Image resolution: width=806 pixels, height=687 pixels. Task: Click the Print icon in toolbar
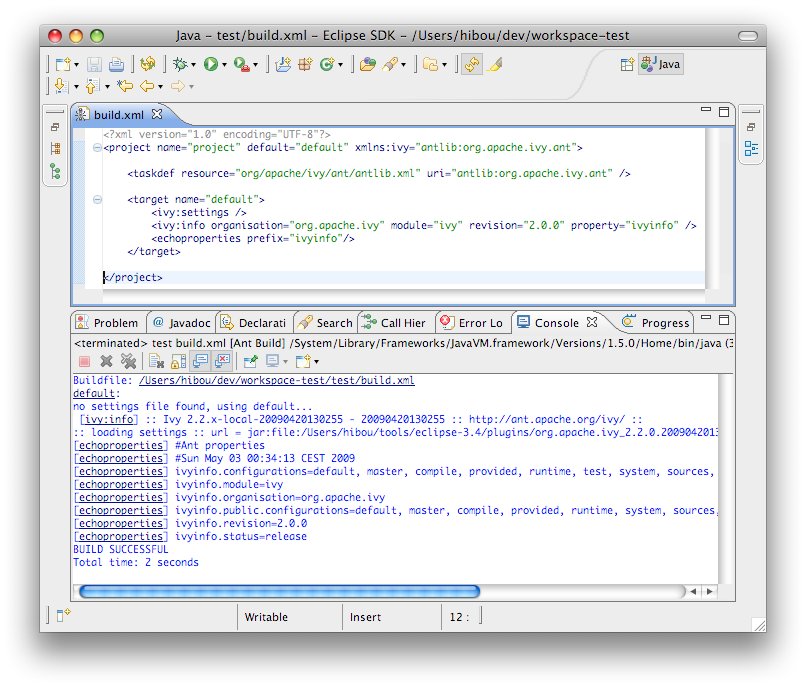pos(117,64)
